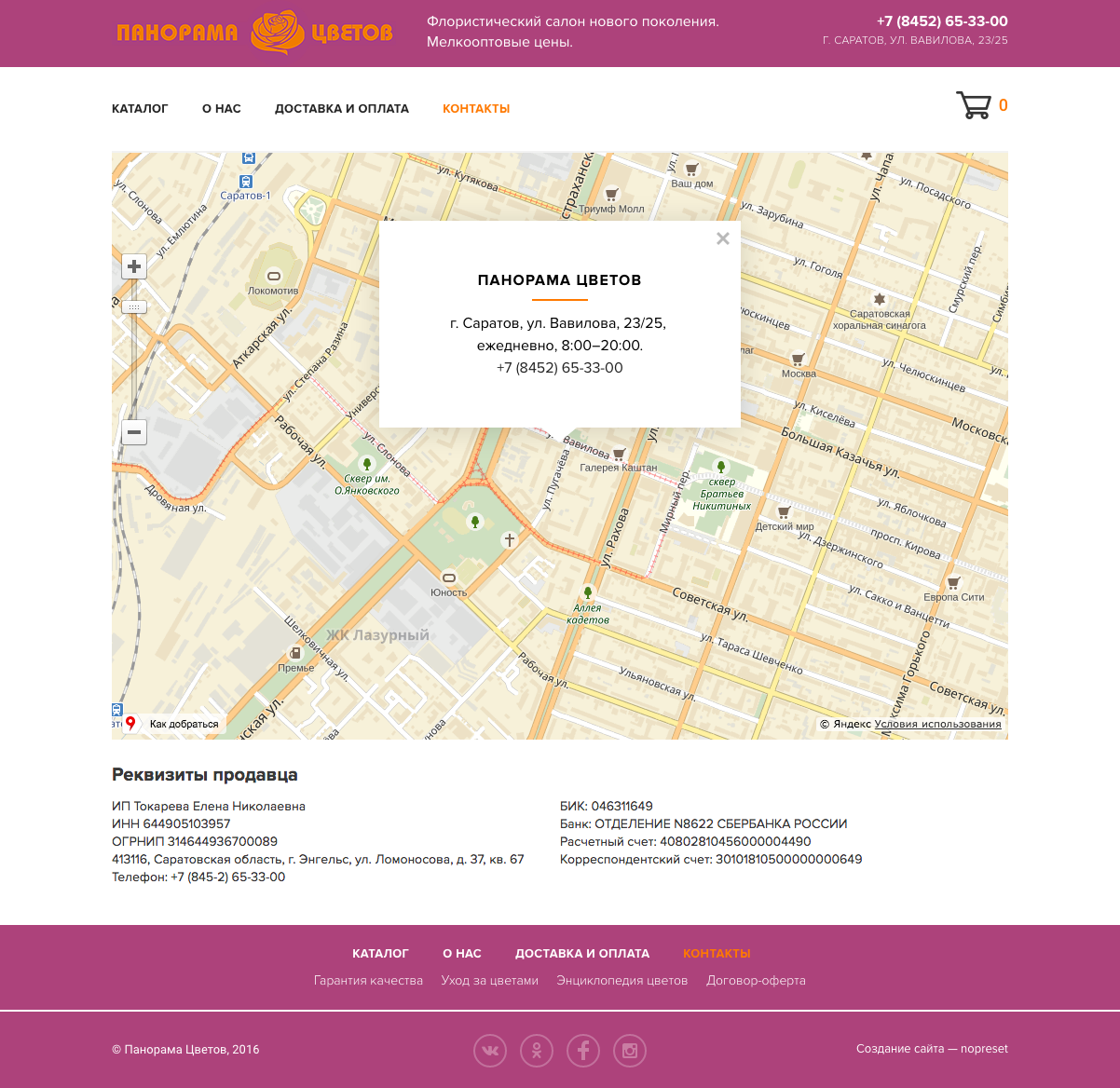The width and height of the screenshot is (1120, 1088).
Task: Open Энциклопедия цветов footer link
Action: (621, 980)
